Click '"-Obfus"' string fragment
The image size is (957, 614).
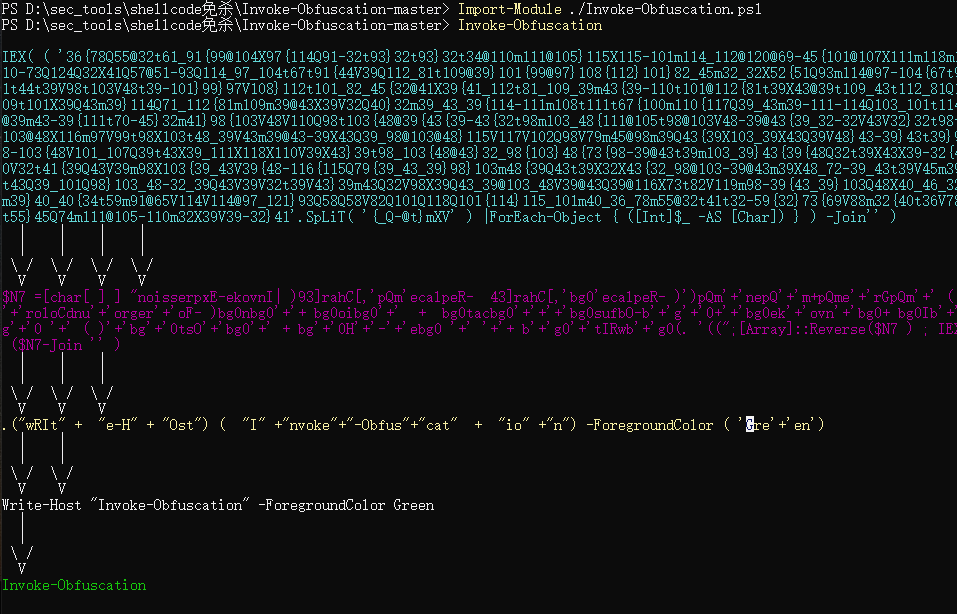378,425
